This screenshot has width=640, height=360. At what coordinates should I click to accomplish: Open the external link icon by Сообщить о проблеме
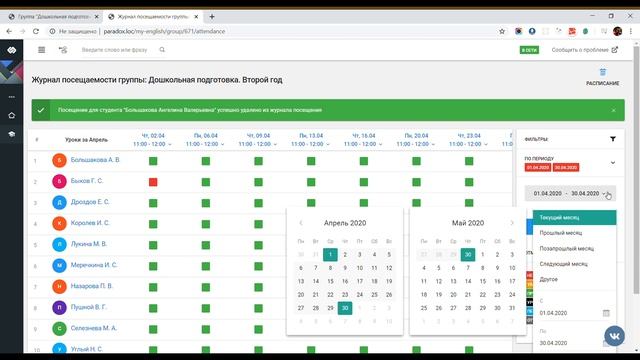614,50
